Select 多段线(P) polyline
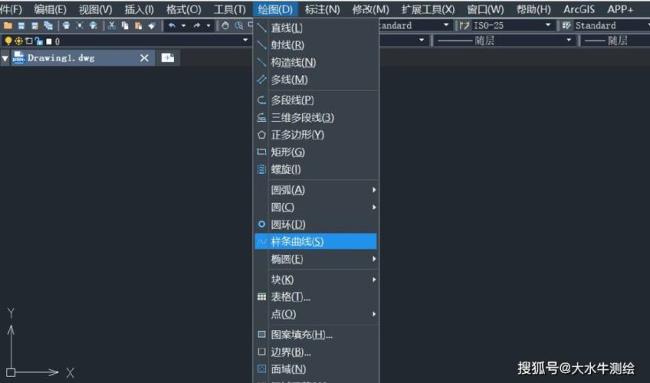Screen dimensions: 650x383 tap(316, 100)
